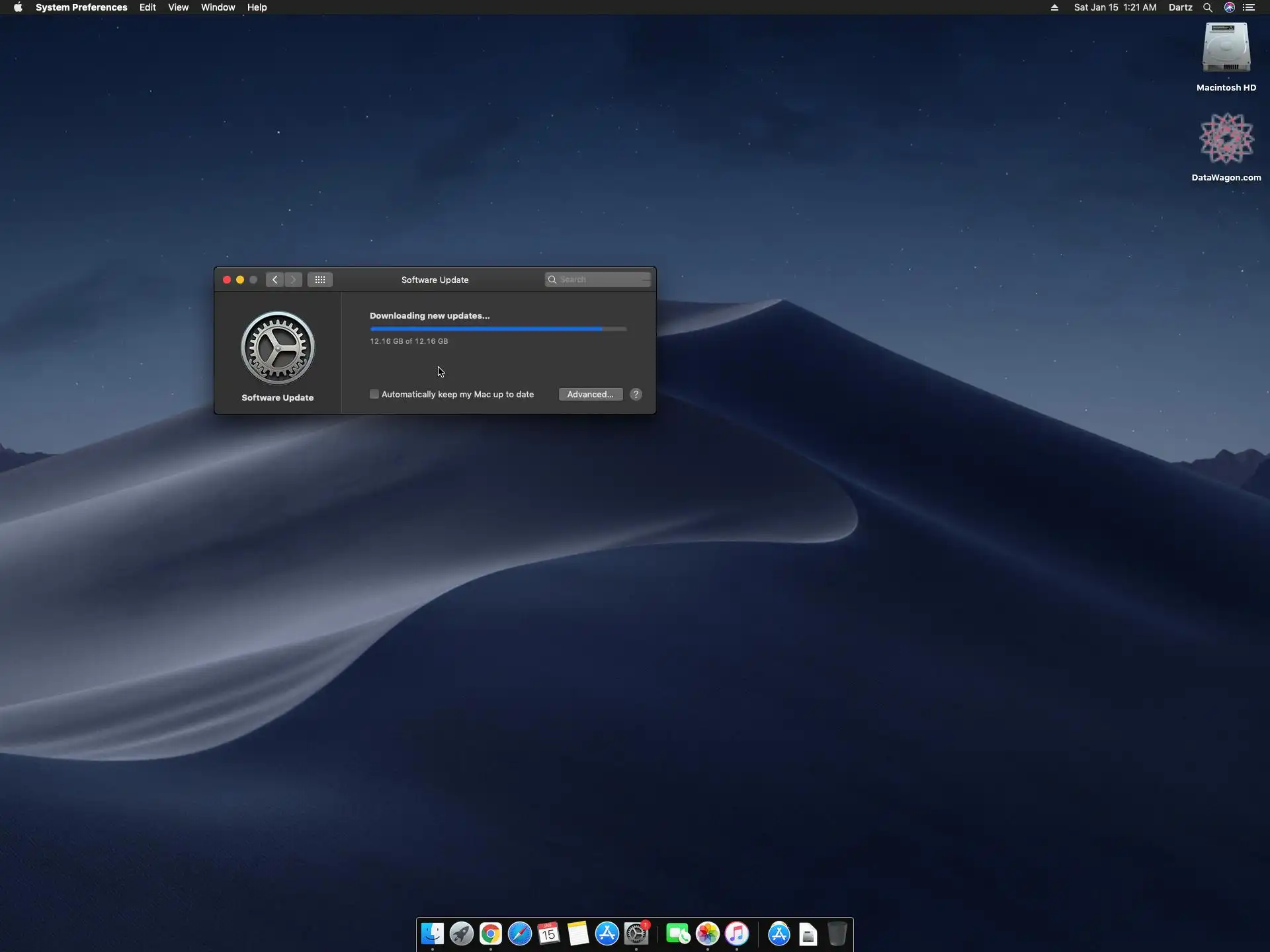Click the Advanced... button
The image size is (1270, 952).
590,394
